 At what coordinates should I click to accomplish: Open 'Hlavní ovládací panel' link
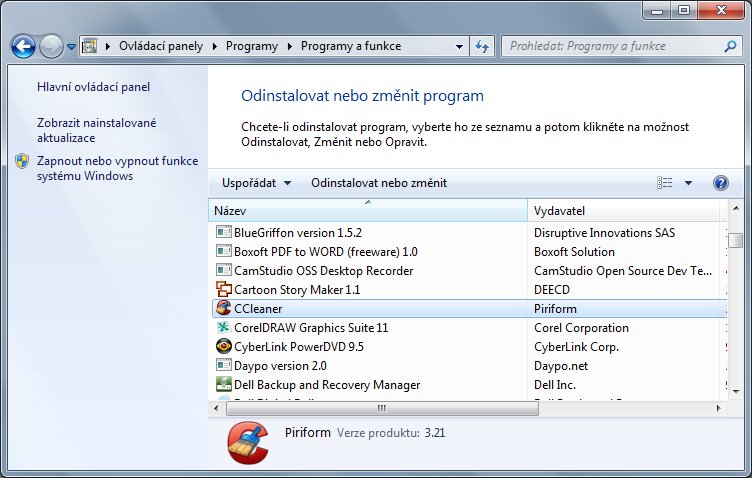click(x=94, y=87)
